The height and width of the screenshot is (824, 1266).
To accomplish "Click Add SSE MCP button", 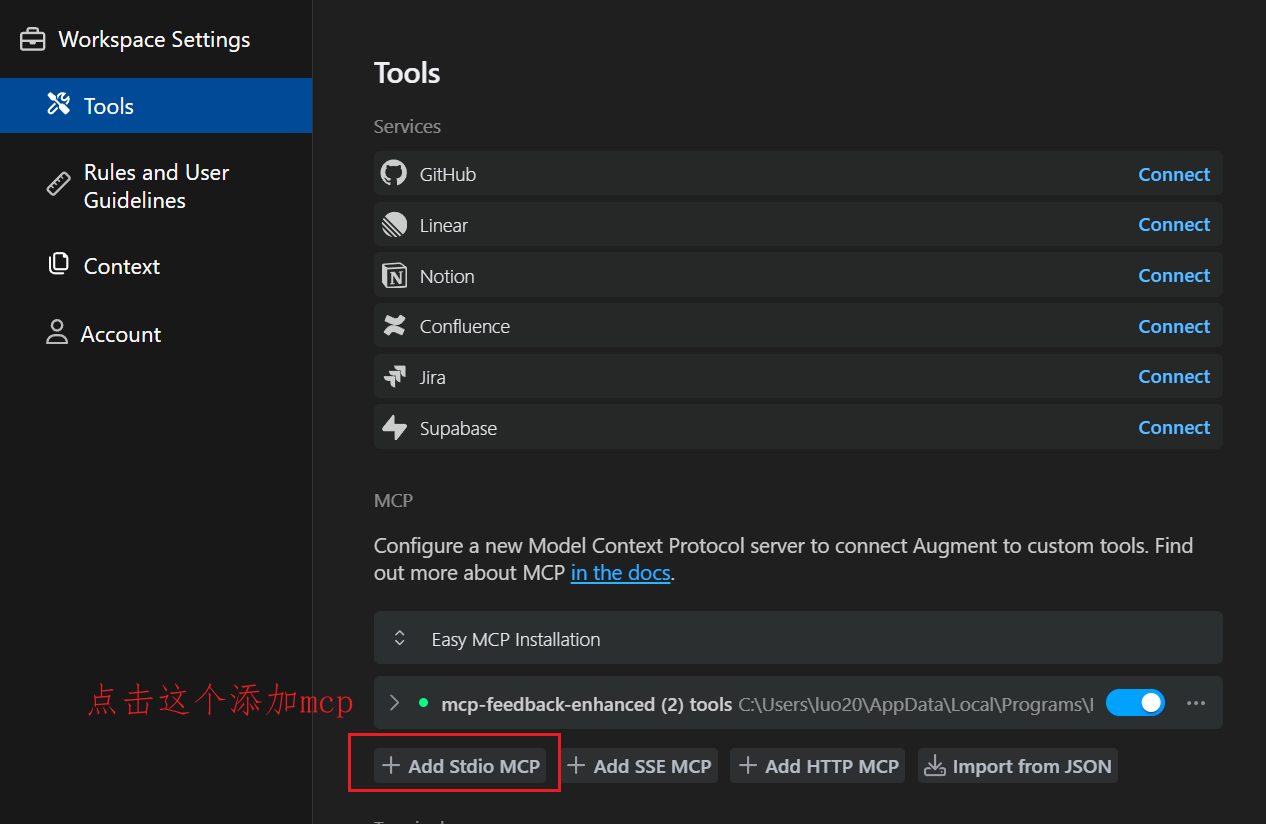I will point(639,766).
